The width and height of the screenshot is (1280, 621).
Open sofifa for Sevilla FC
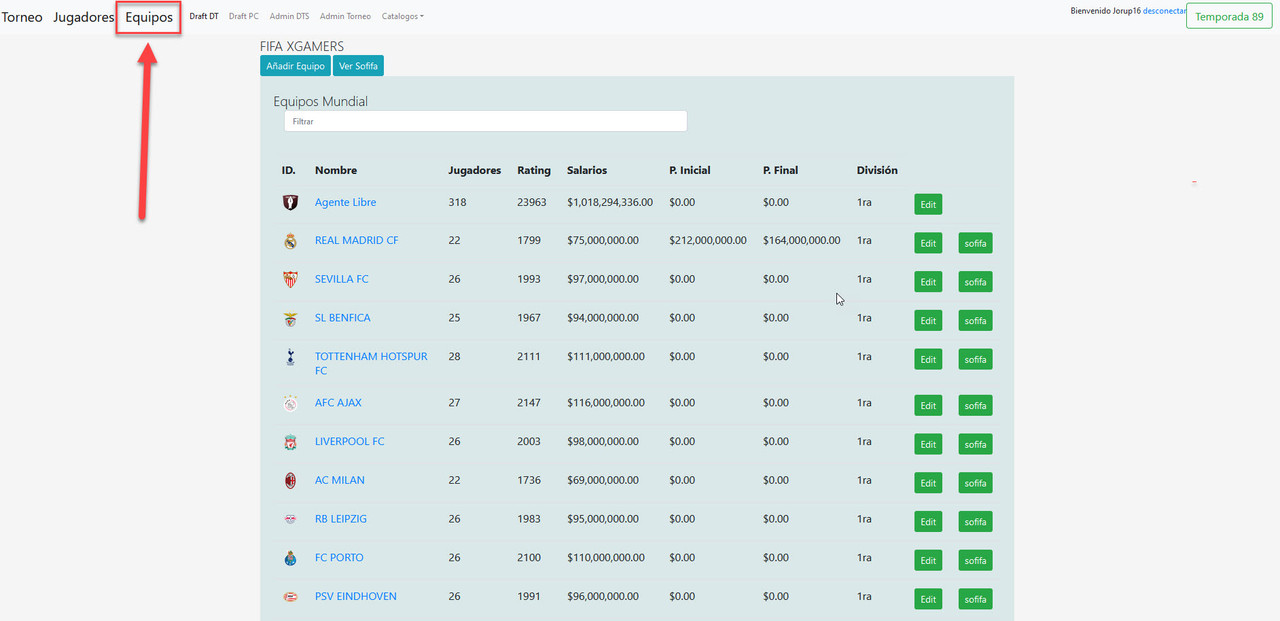[975, 282]
